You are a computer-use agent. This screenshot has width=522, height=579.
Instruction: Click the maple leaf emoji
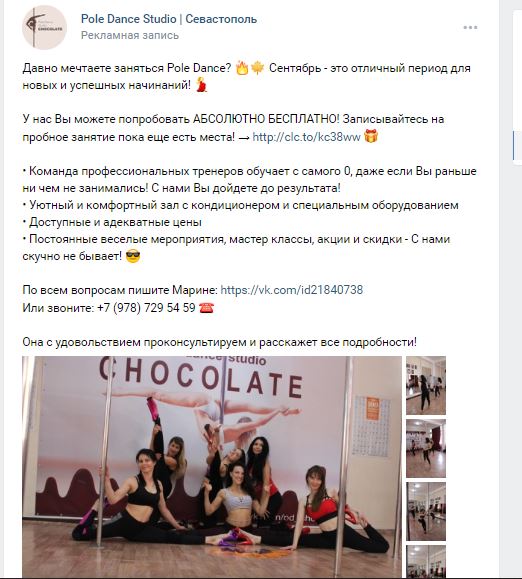click(257, 68)
